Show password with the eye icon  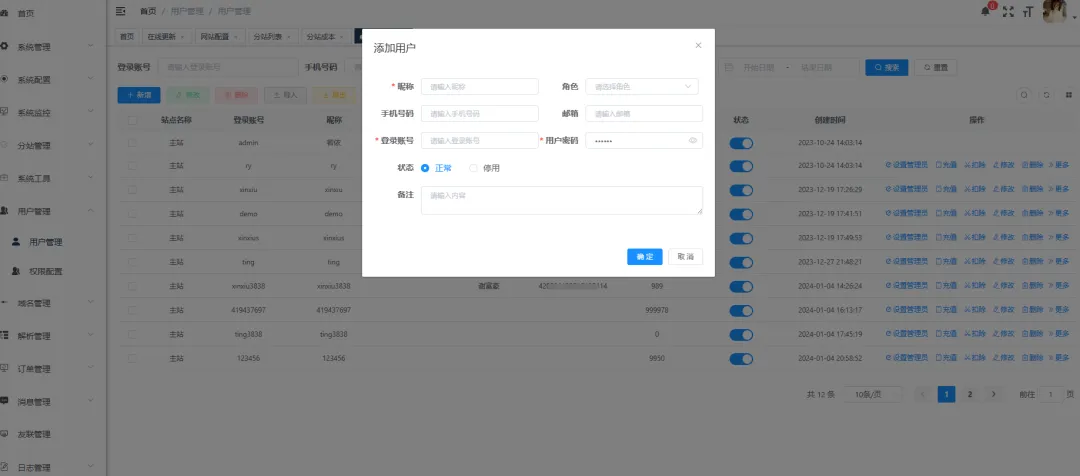tap(692, 141)
